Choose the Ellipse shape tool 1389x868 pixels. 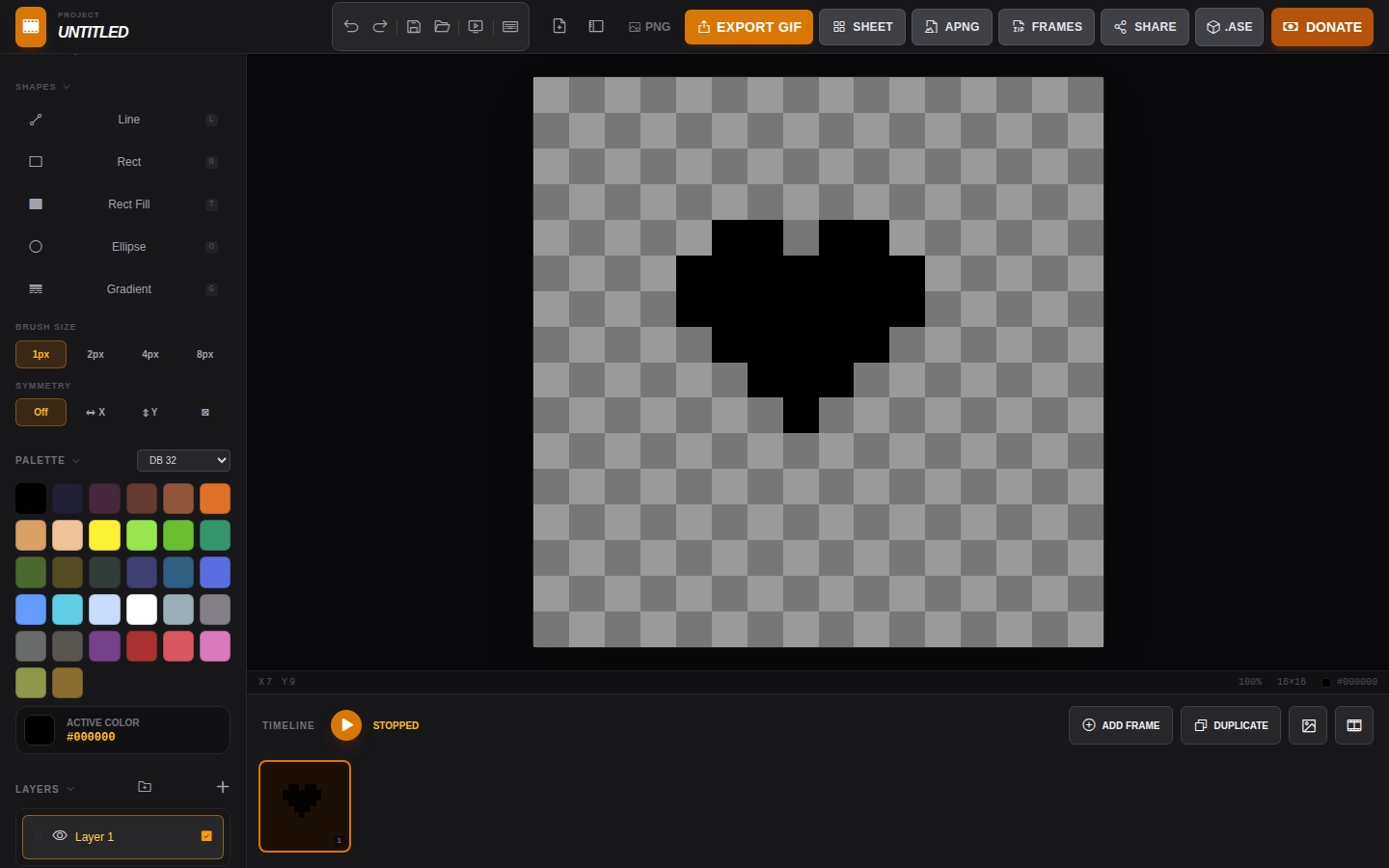(x=123, y=247)
